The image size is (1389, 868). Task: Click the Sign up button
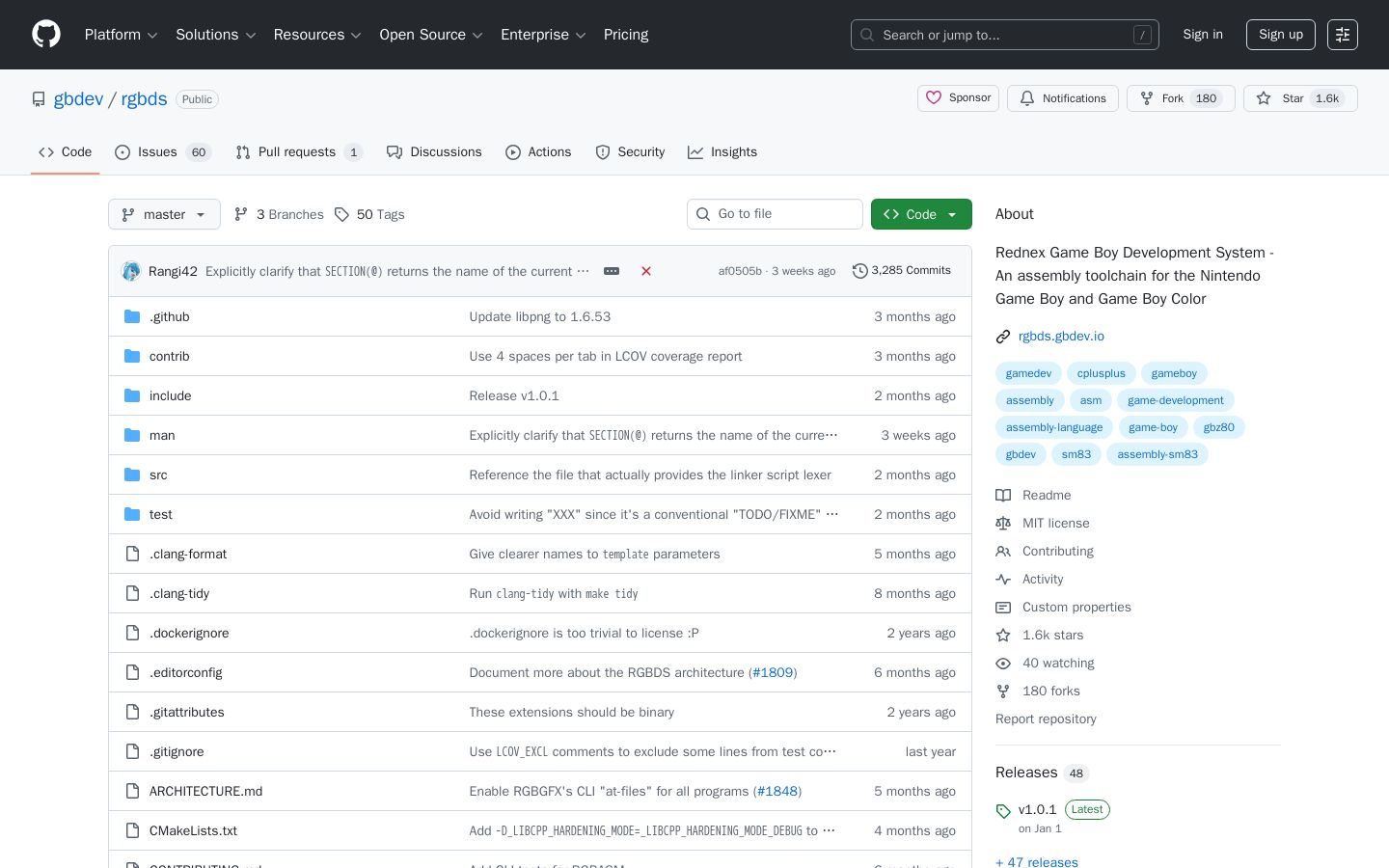[x=1281, y=35]
